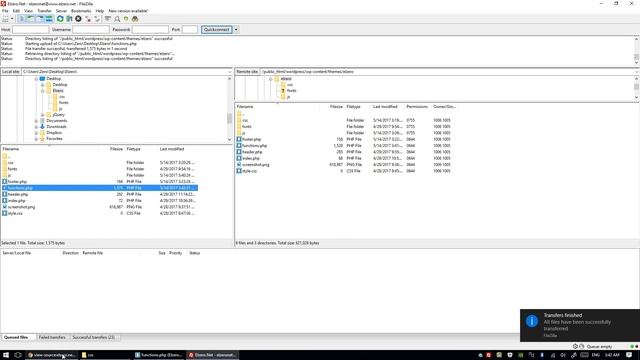Screen dimensions: 640x360
Task: Open the Help menu
Action: (100, 11)
